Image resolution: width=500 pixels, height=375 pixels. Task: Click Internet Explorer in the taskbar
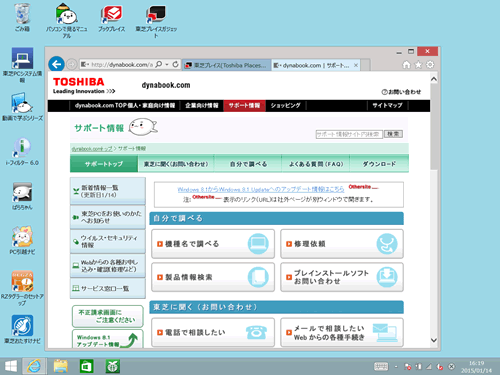pyautogui.click(x=34, y=366)
